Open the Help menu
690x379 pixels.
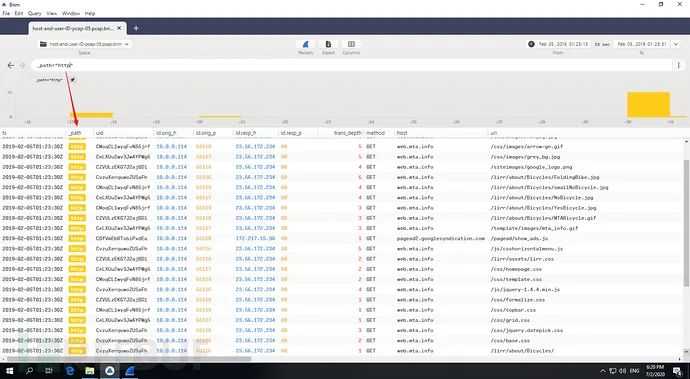[90, 14]
